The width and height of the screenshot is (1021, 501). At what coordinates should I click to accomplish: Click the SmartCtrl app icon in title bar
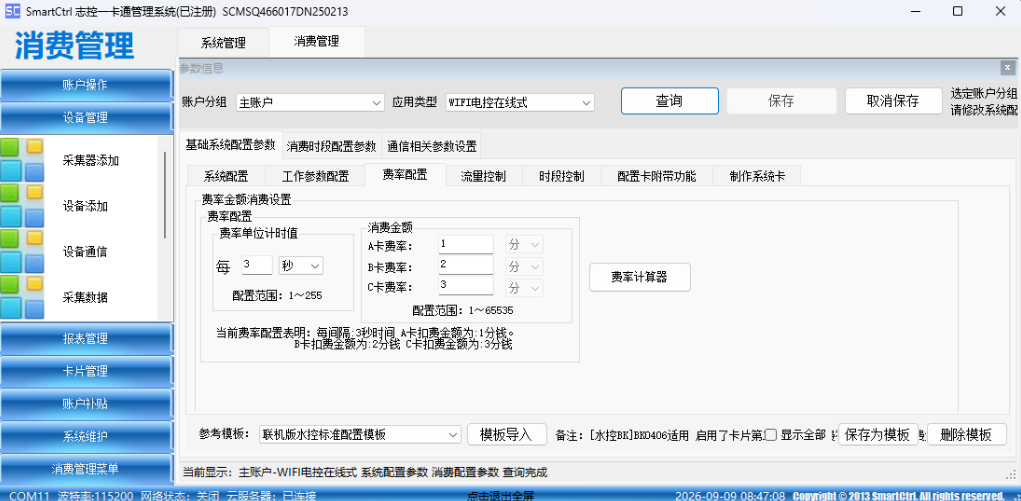tap(12, 11)
